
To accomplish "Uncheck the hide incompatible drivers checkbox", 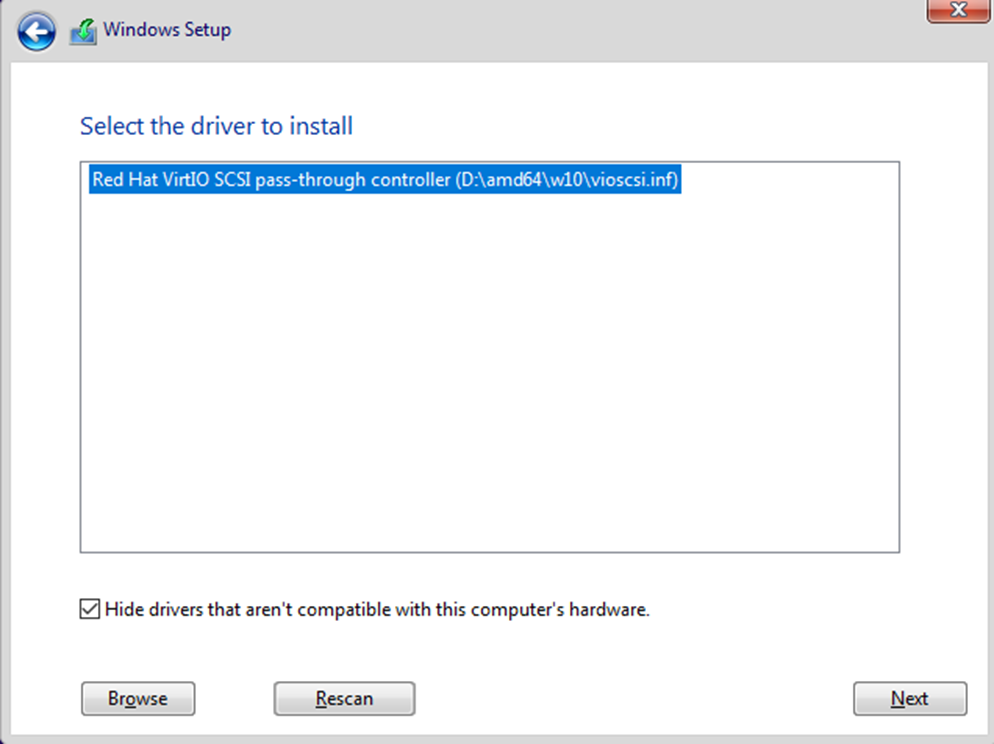I will pos(90,609).
